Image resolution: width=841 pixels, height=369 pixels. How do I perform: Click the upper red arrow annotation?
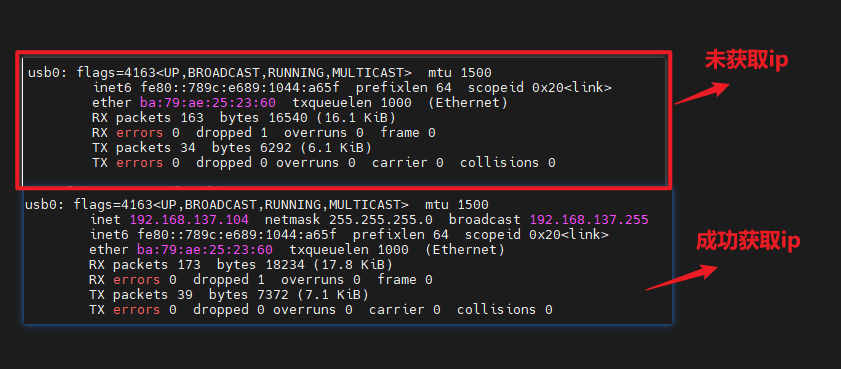coord(702,93)
